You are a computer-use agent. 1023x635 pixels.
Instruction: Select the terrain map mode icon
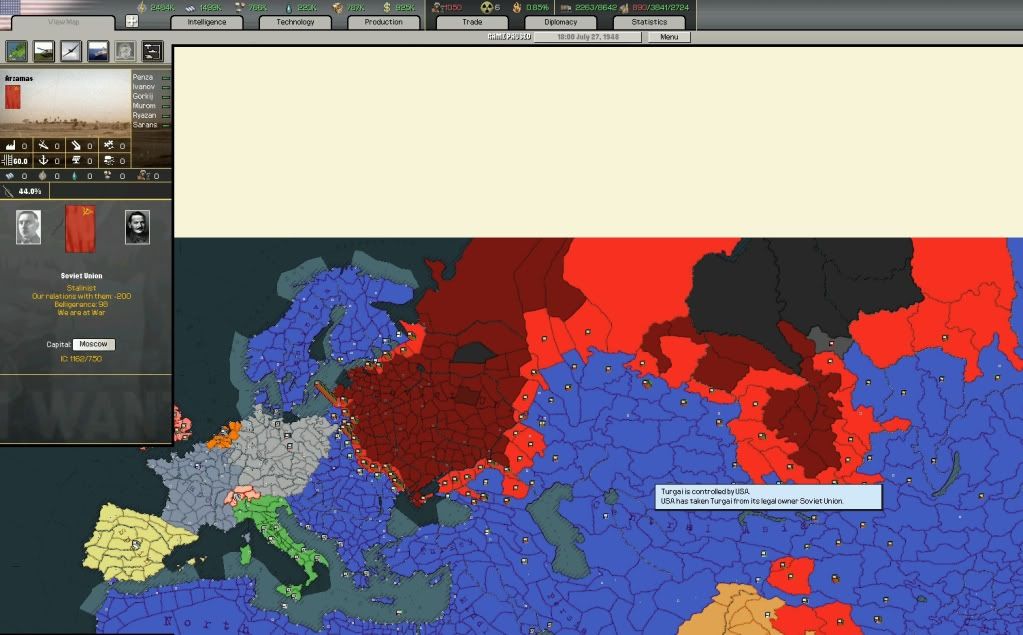pos(16,50)
